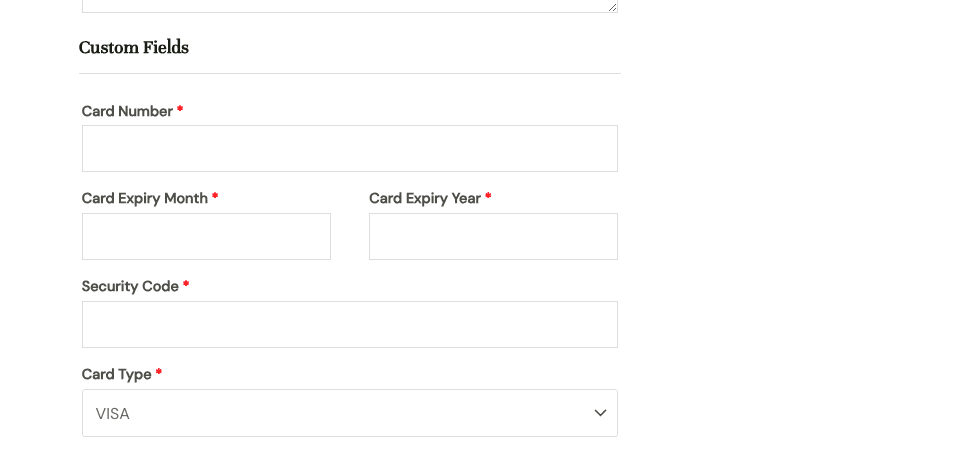Click the required marker beside Security Code

pos(186,285)
